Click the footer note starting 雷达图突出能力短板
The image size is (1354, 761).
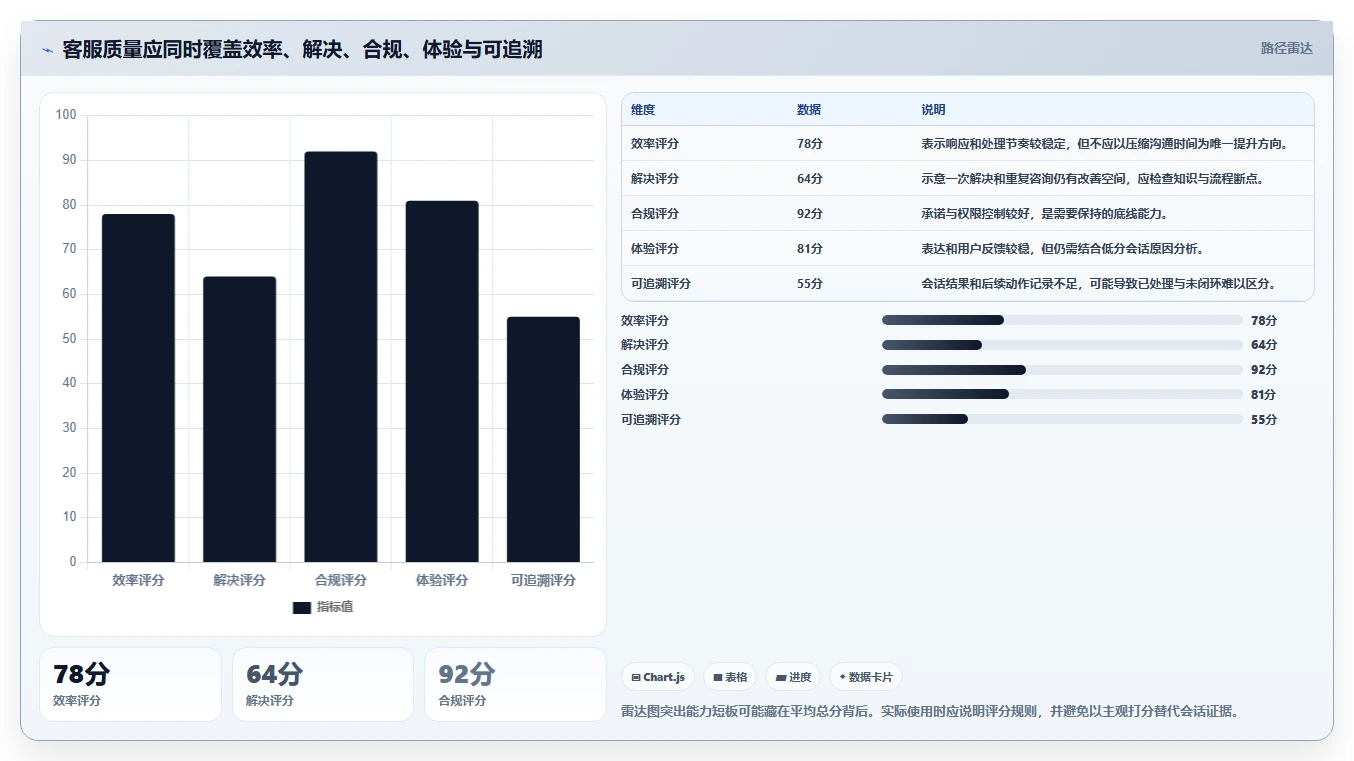tap(930, 712)
